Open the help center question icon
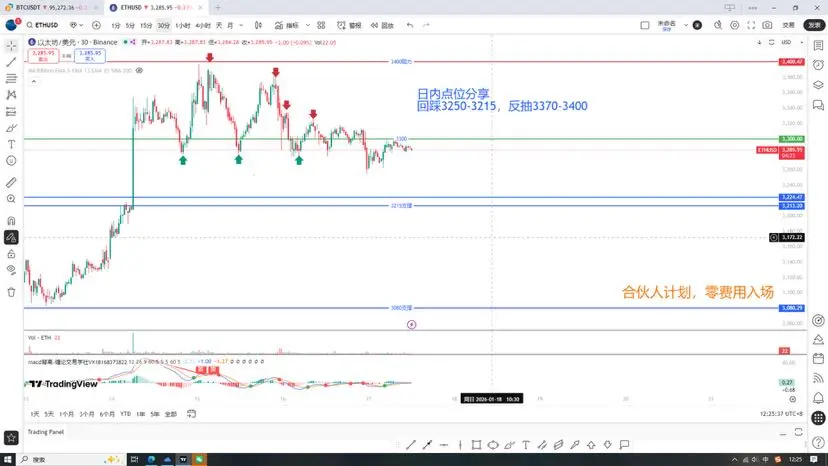This screenshot has height=466, width=828. pos(818,442)
